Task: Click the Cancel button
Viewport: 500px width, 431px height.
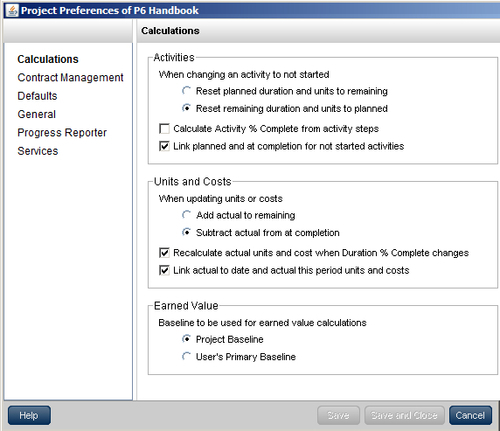Action: [x=470, y=415]
